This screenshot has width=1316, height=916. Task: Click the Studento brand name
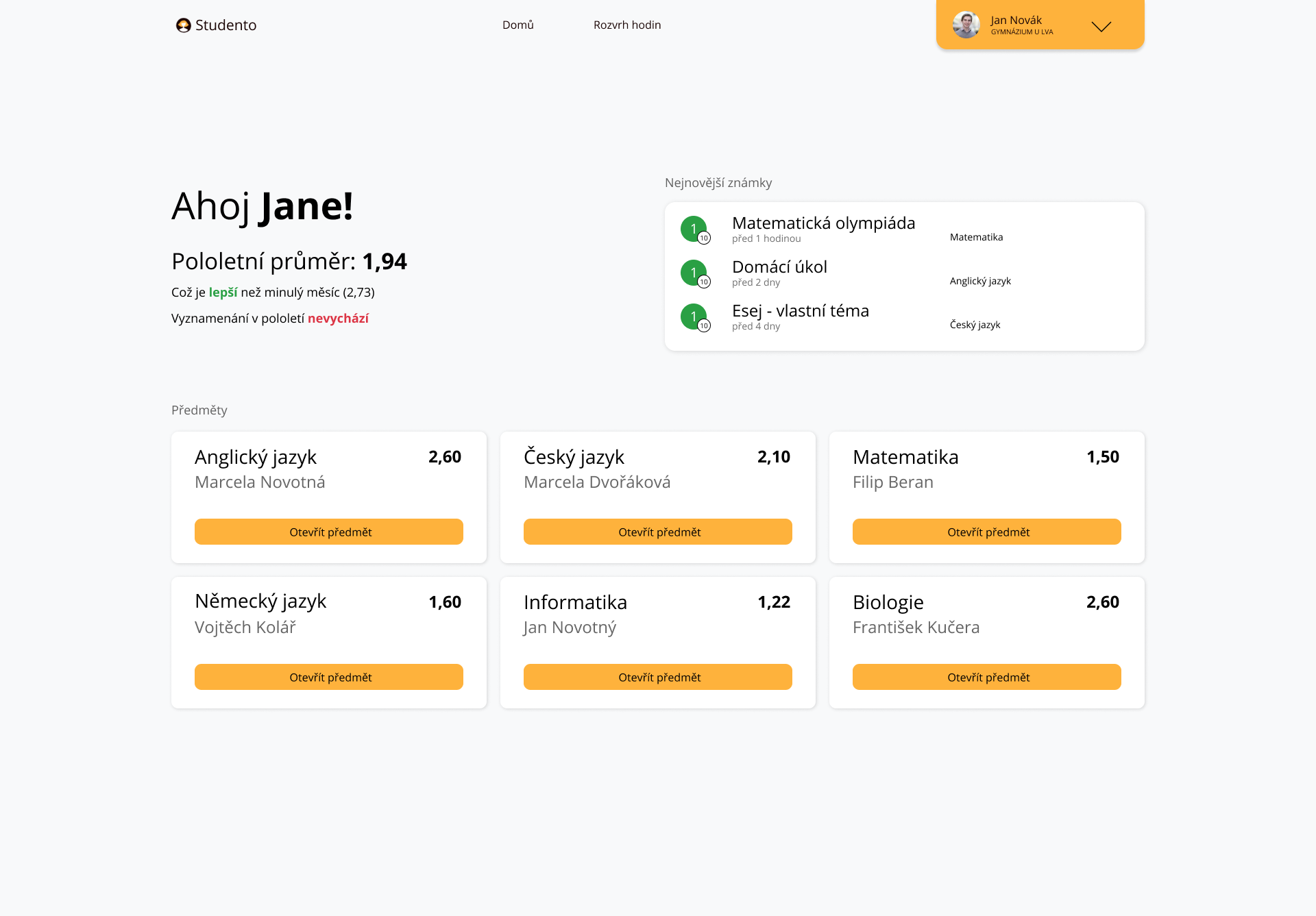click(226, 25)
